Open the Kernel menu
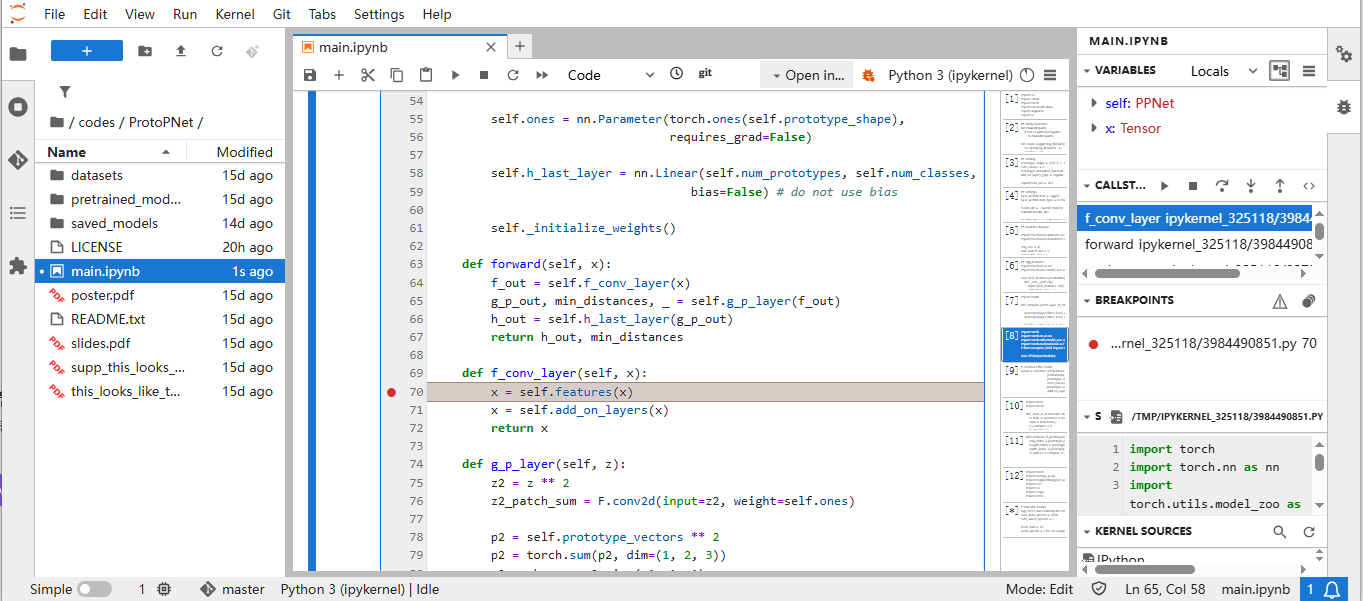Screen dimensions: 1363x601 [x=234, y=14]
